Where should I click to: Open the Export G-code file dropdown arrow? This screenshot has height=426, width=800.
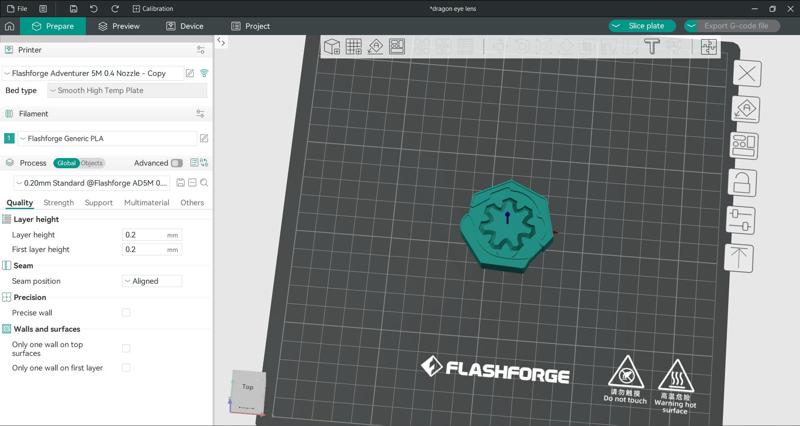691,26
